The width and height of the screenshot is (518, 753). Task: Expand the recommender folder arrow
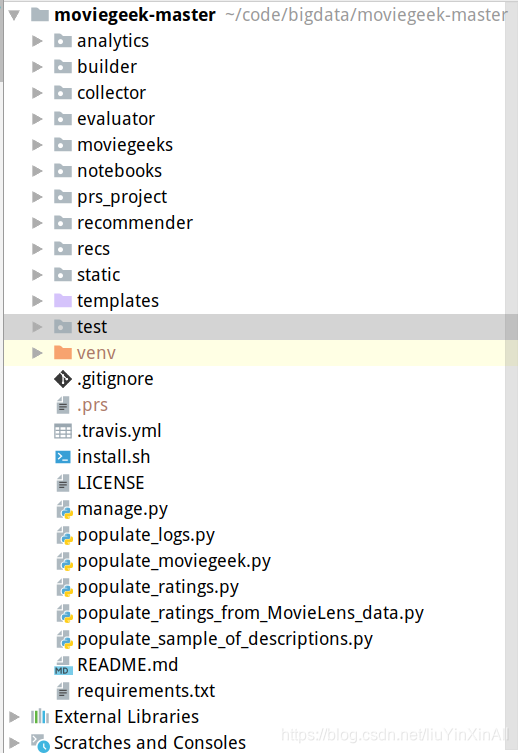[37, 222]
